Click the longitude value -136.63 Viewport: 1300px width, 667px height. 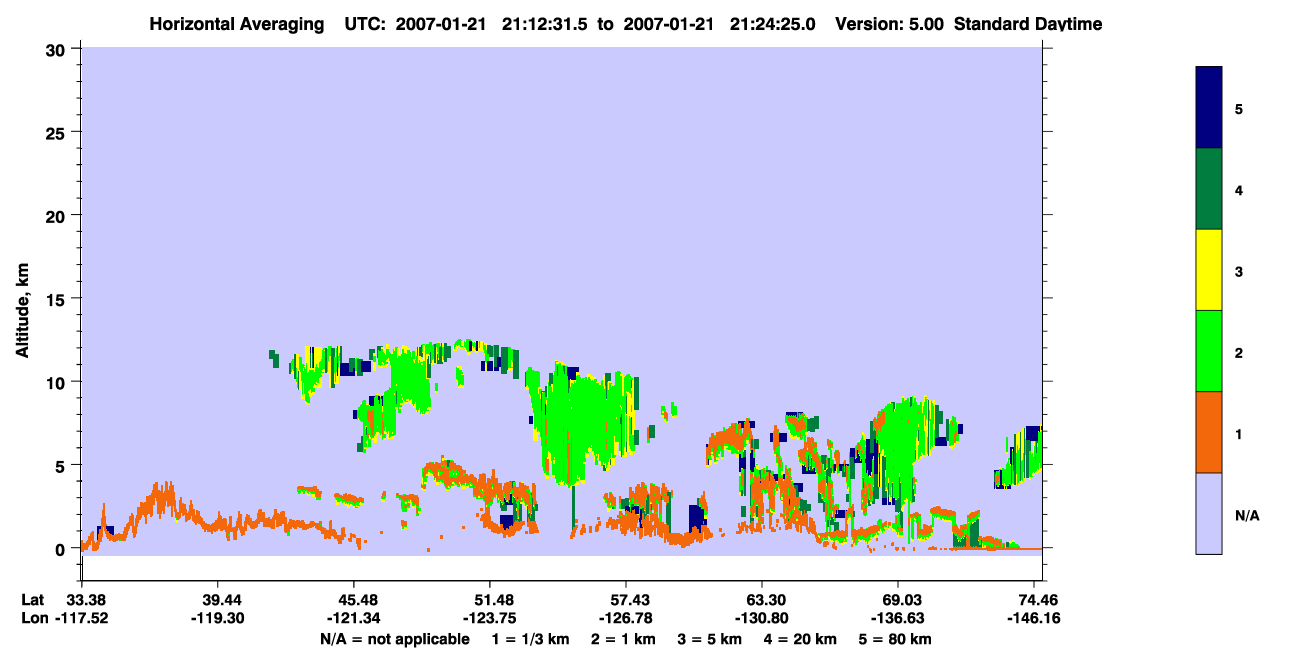click(898, 619)
